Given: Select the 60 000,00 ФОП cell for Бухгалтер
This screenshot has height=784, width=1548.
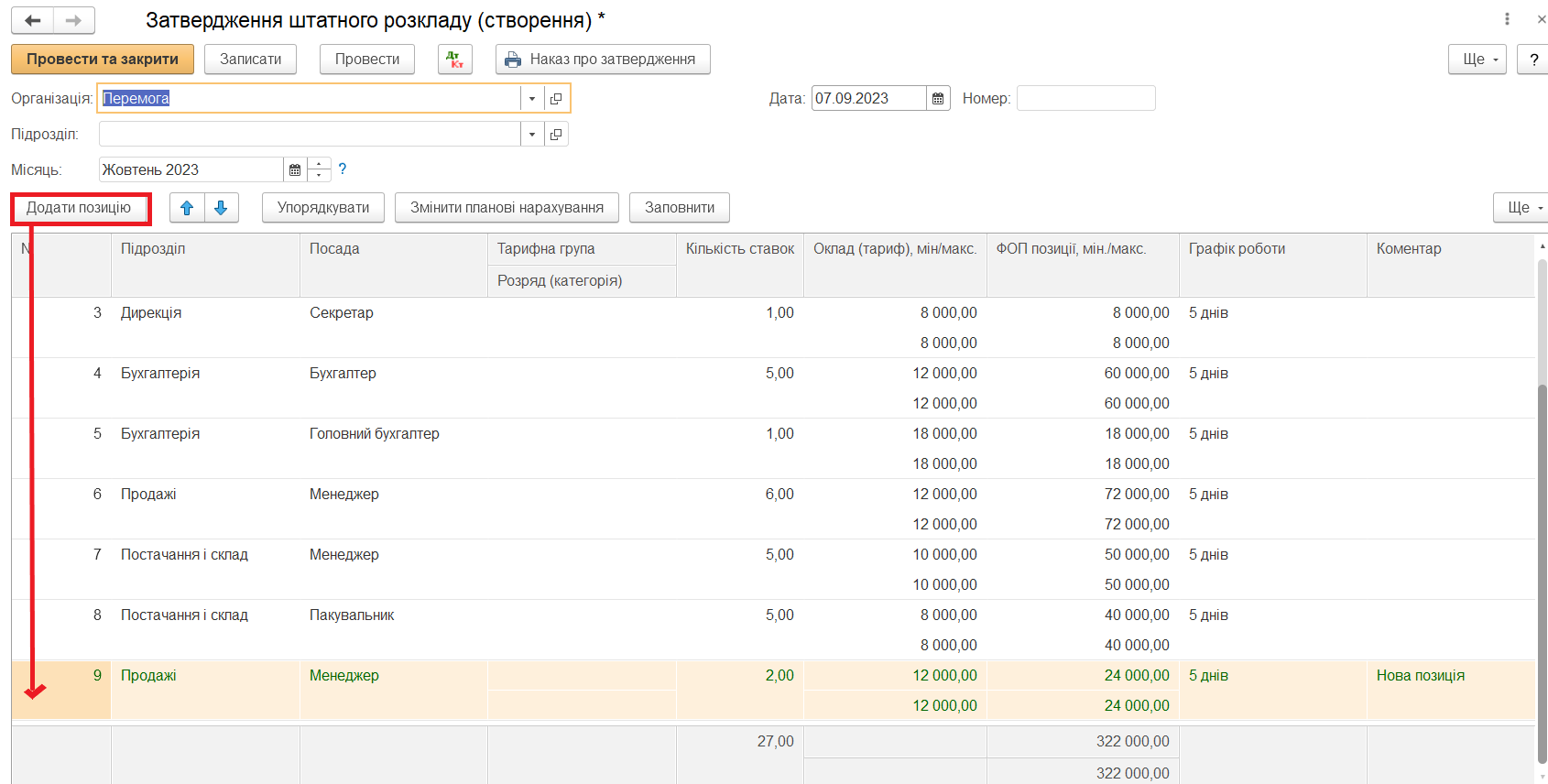Looking at the screenshot, I should [x=1083, y=374].
